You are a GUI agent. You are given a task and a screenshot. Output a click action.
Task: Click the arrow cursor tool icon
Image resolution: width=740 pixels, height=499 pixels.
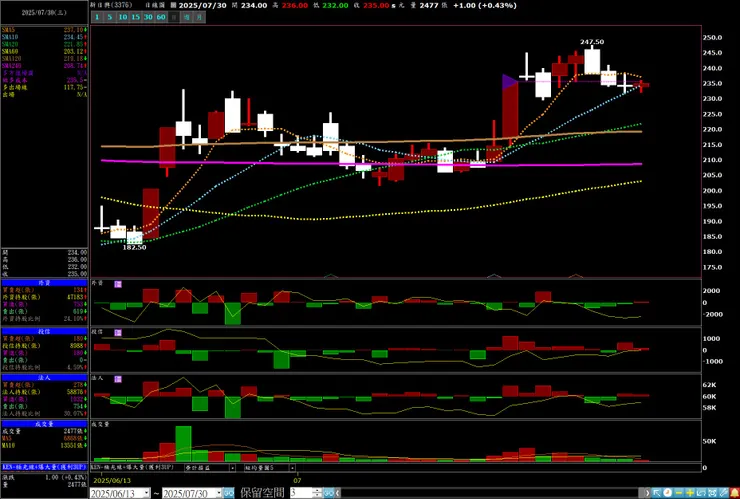[x=656, y=493]
